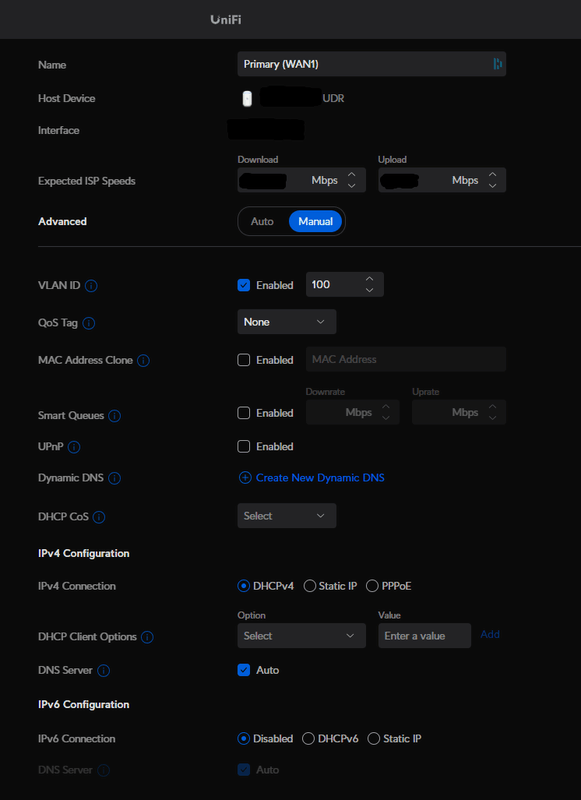Click the DHCP Client Options info icon
Image resolution: width=581 pixels, height=800 pixels.
pos(147,637)
